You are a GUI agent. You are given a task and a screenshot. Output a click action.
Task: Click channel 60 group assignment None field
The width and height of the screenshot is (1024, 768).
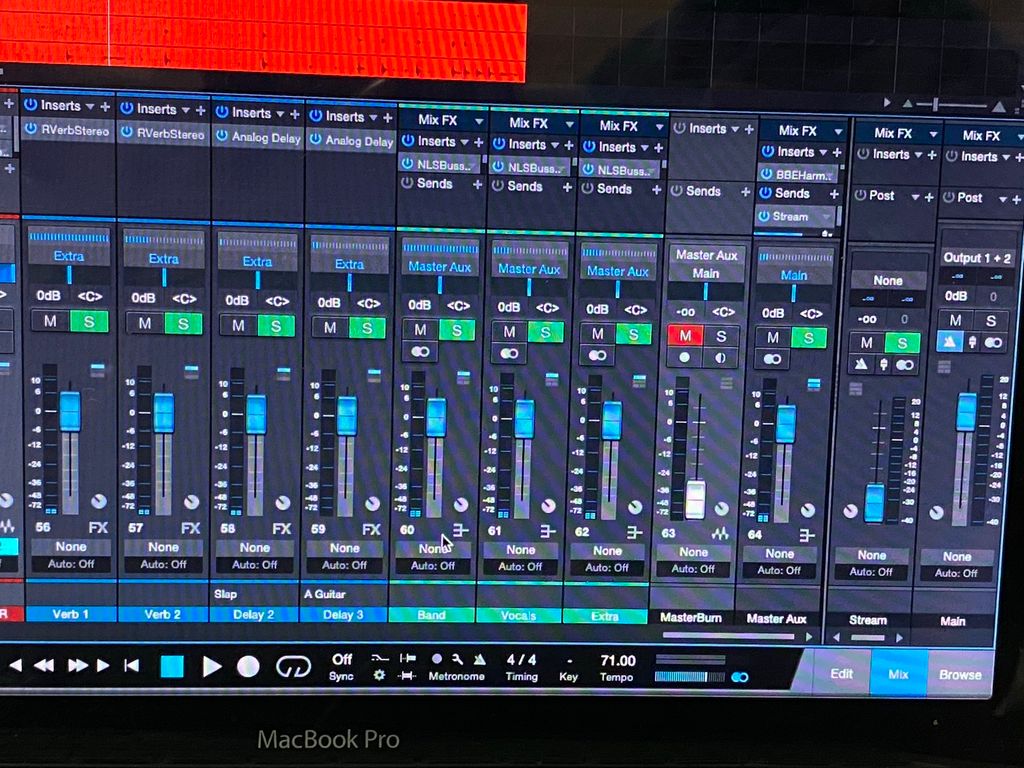434,549
